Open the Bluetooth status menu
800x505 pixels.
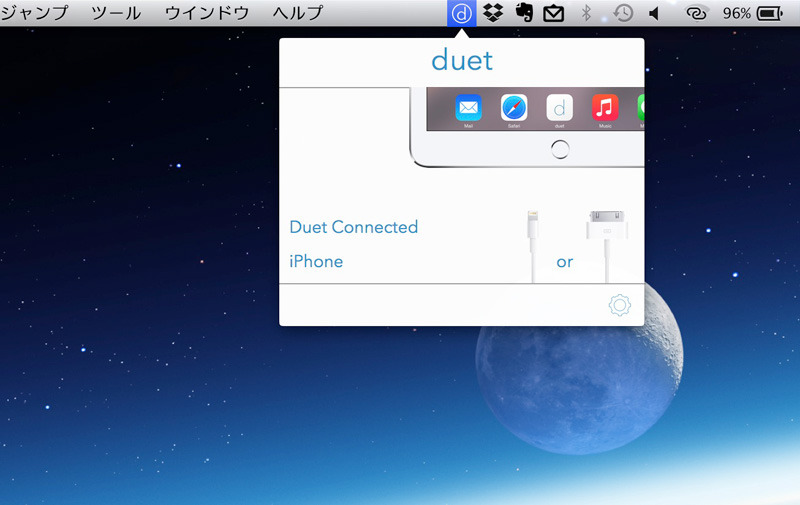(587, 14)
